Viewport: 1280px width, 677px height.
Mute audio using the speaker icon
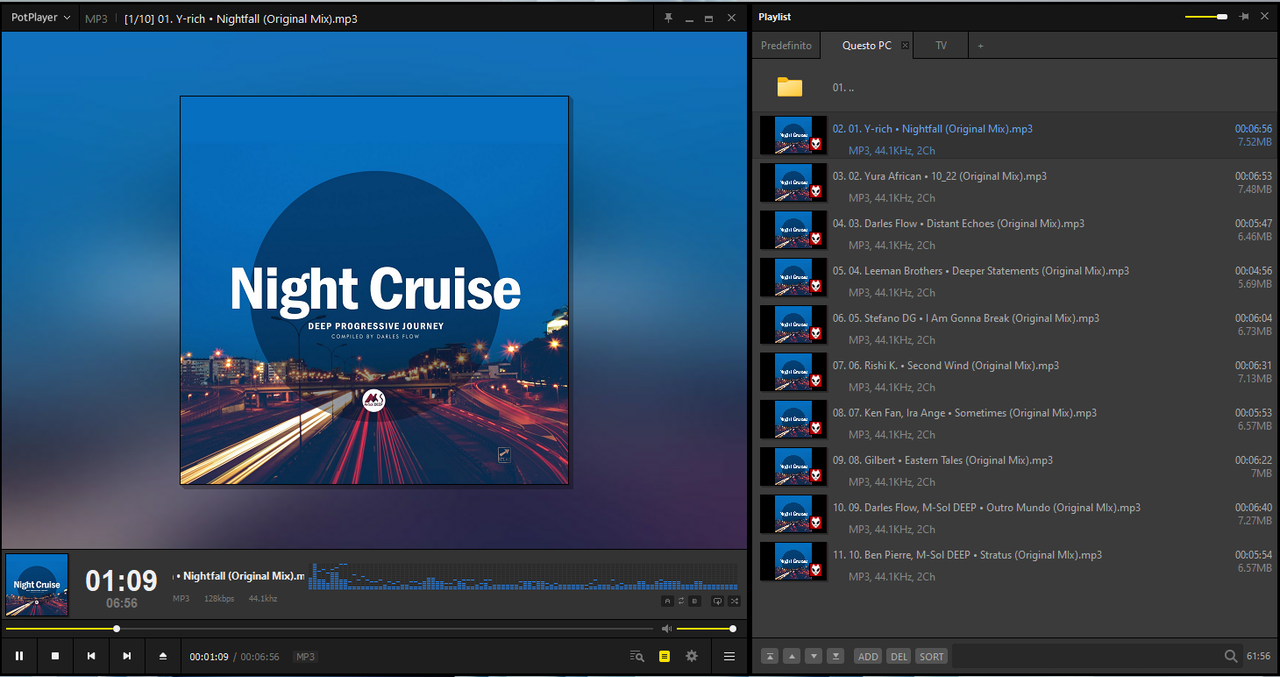pyautogui.click(x=666, y=628)
